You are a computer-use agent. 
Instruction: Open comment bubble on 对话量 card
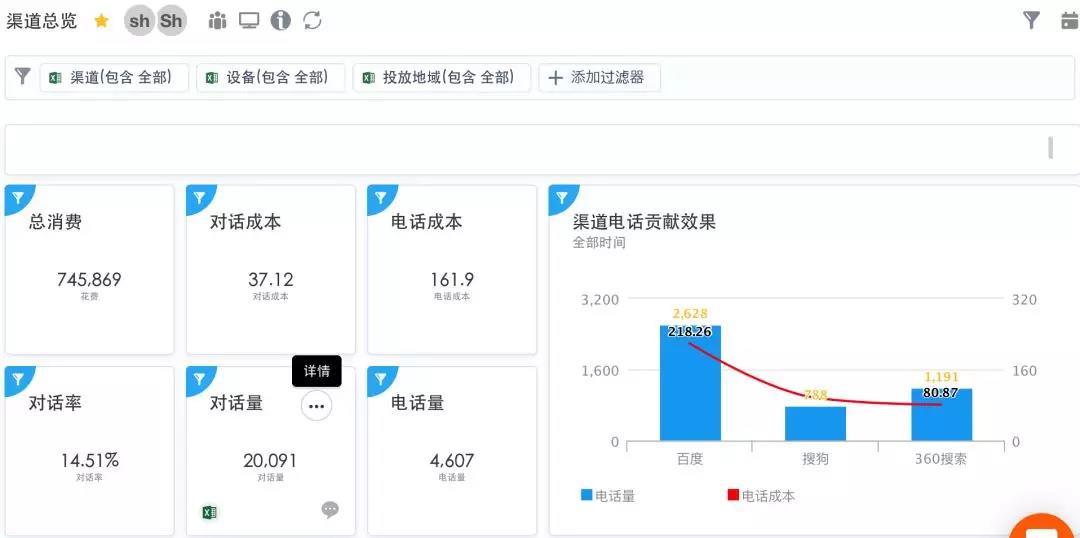click(x=330, y=510)
